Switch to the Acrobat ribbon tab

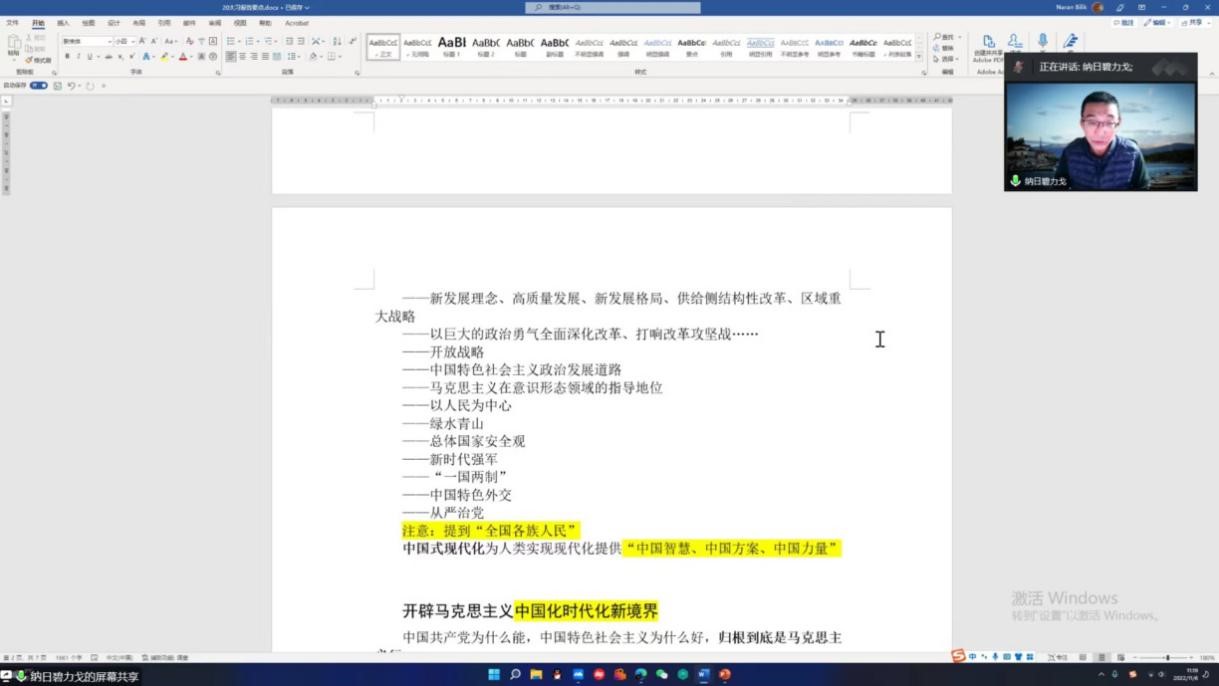(x=297, y=23)
